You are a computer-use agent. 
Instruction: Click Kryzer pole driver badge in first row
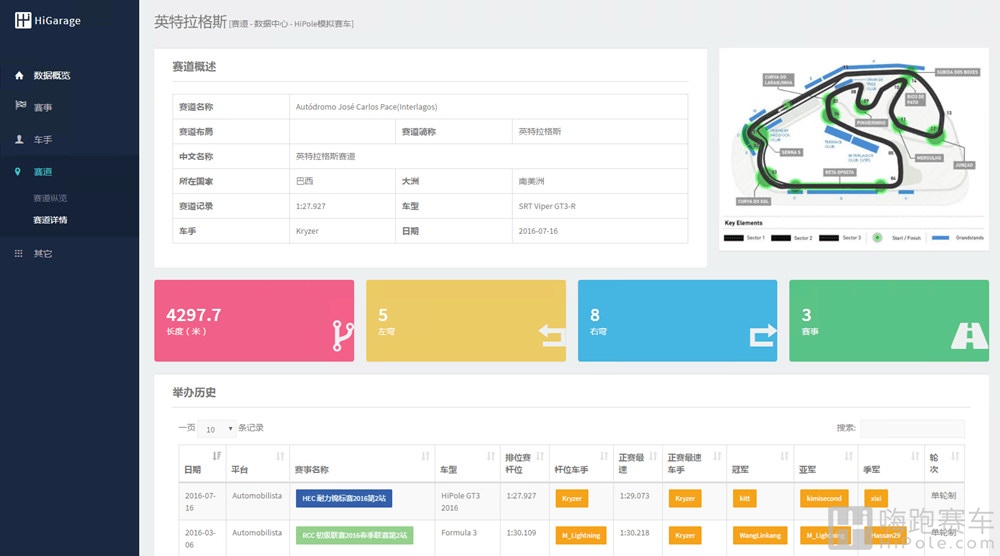[571, 498]
